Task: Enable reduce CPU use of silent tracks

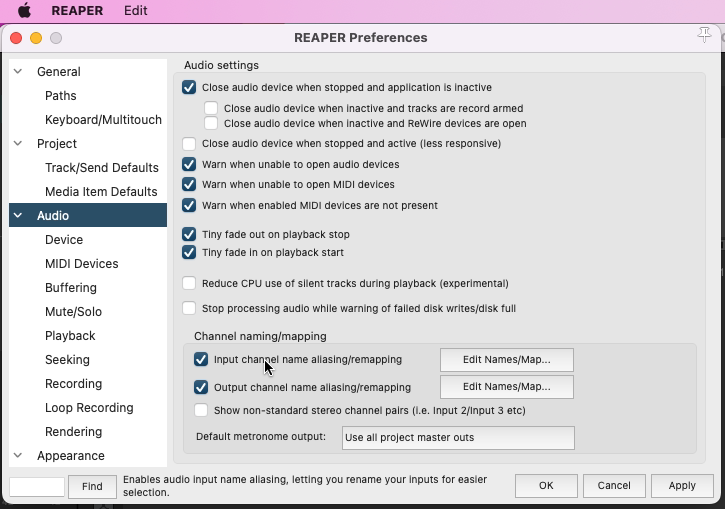Action: (189, 283)
